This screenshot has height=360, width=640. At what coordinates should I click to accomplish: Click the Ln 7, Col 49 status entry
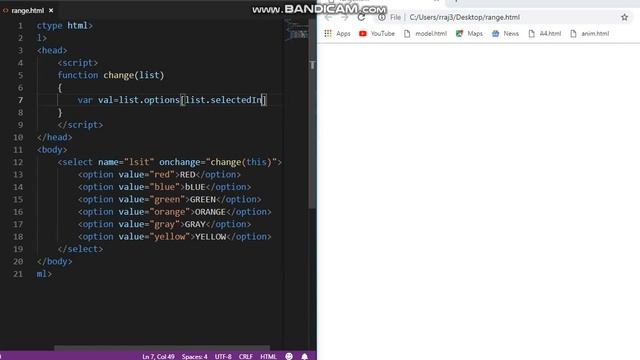click(158, 356)
